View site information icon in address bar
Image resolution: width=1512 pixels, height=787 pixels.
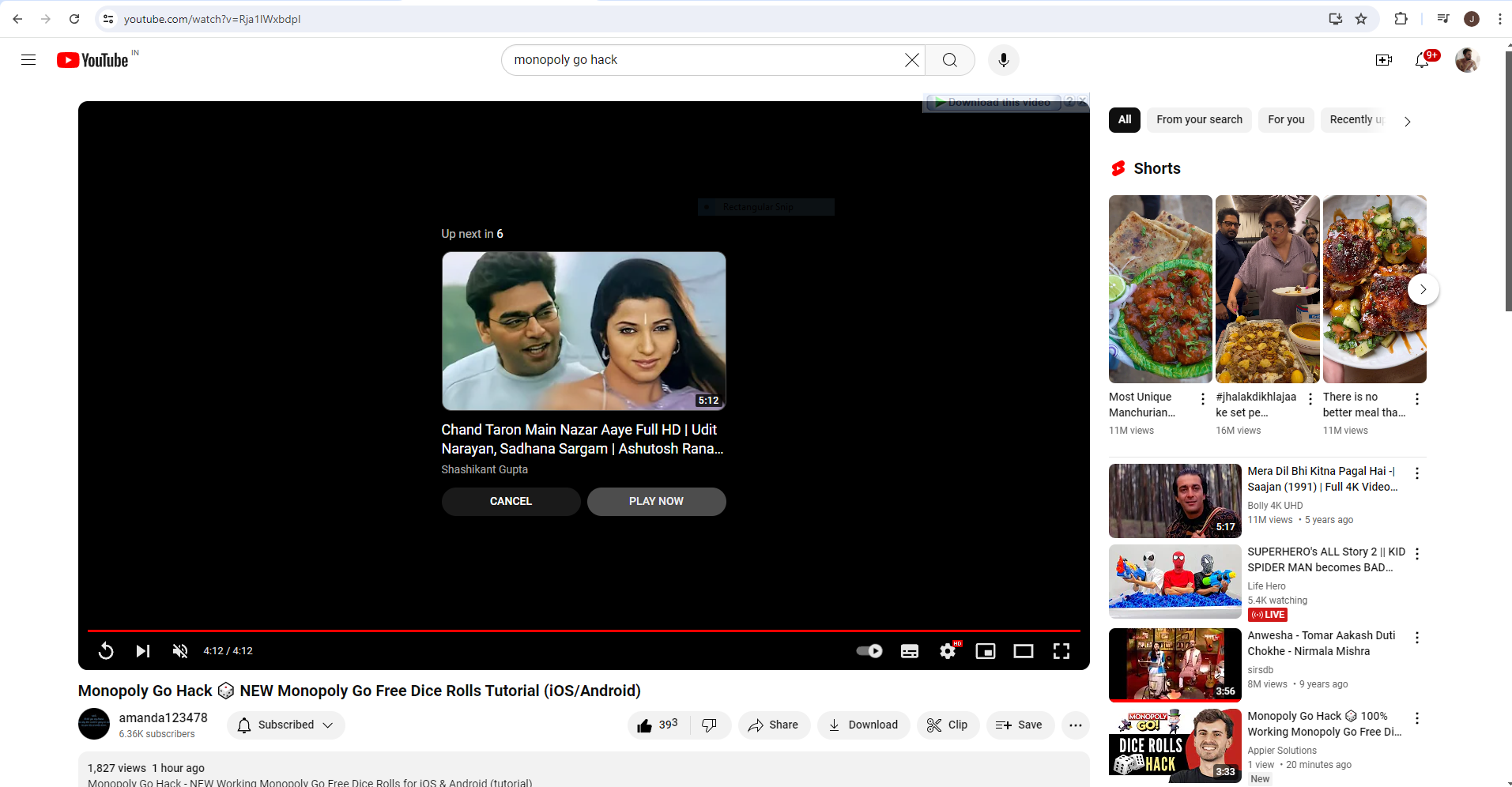tap(108, 19)
